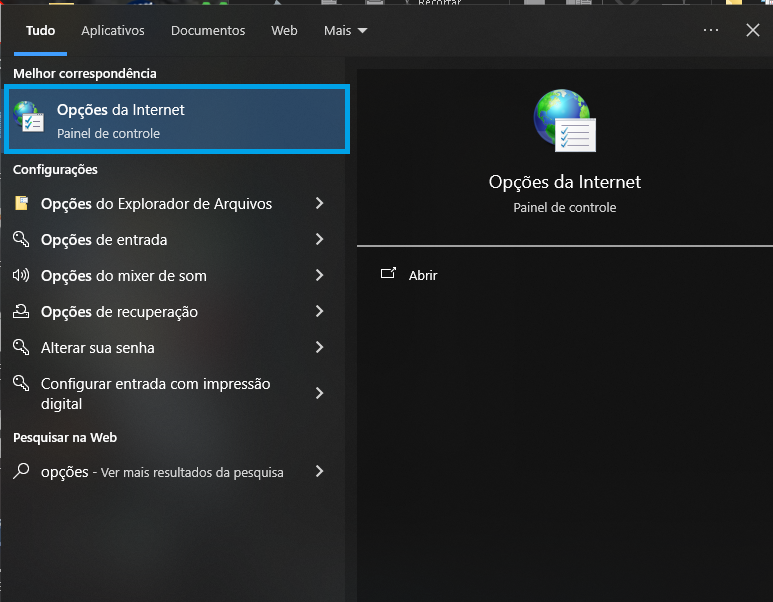Viewport: 773px width, 602px height.
Task: Expand chevron for Configurar entrada com impressão digital
Action: 319,393
